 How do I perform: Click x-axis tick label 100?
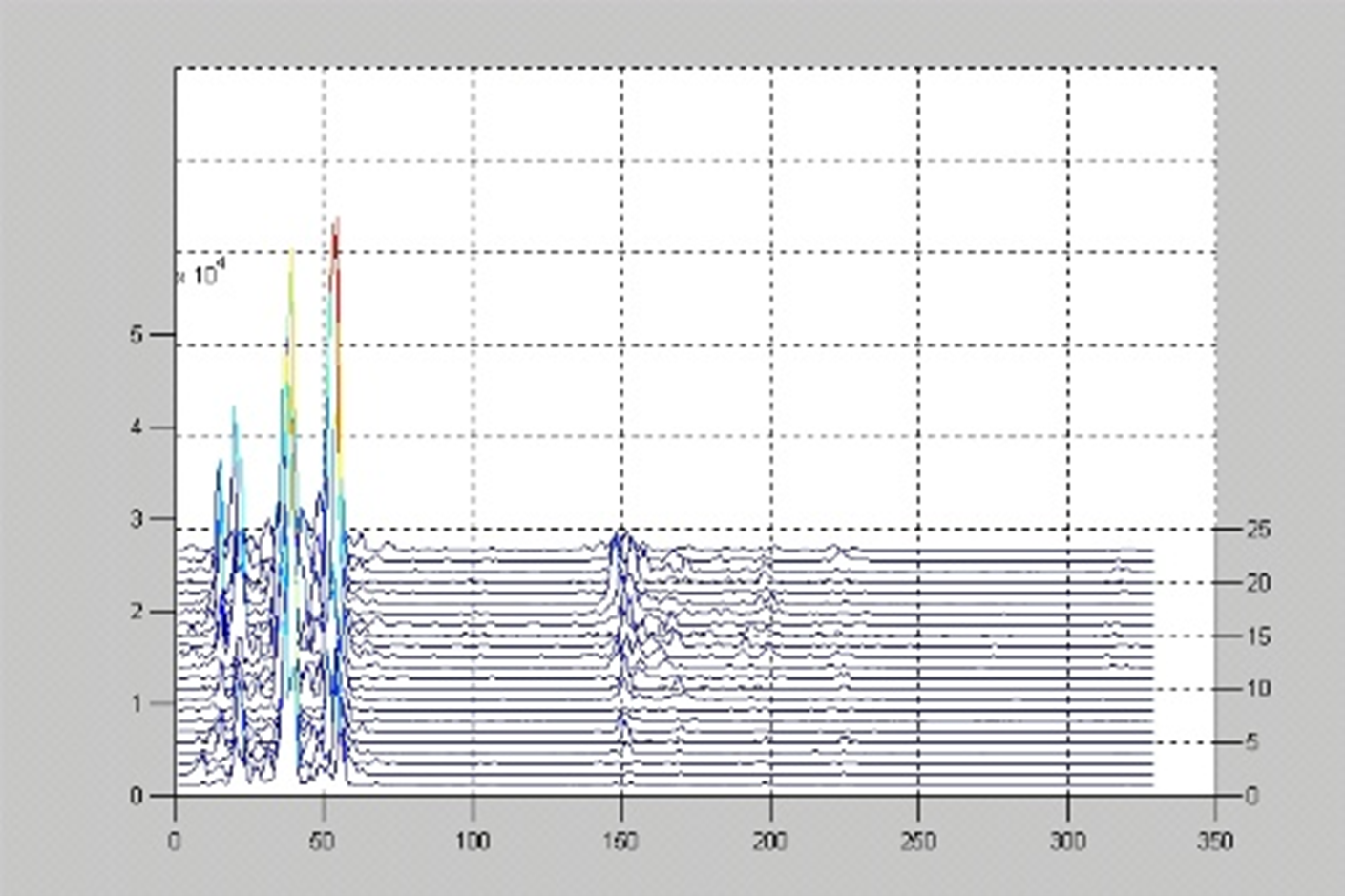473,841
